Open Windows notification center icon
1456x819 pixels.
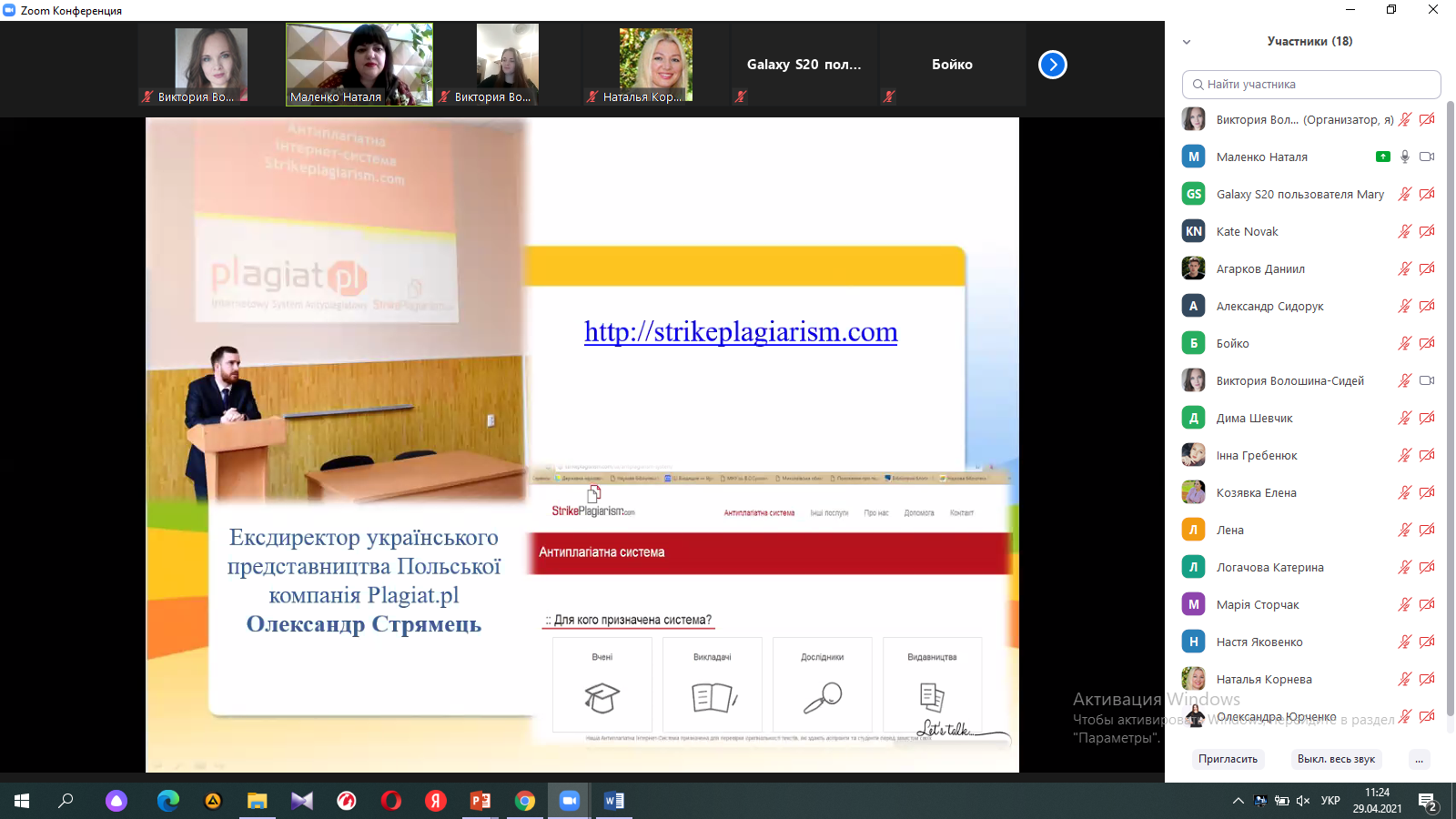1427,801
